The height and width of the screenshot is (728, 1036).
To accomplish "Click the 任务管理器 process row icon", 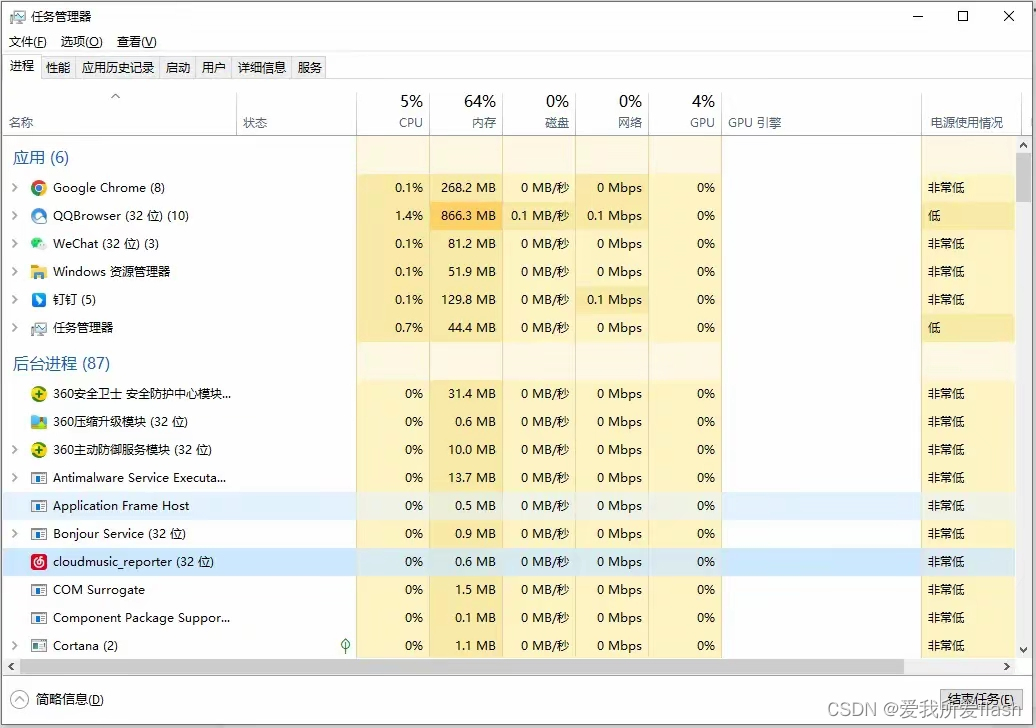I will click(x=39, y=328).
